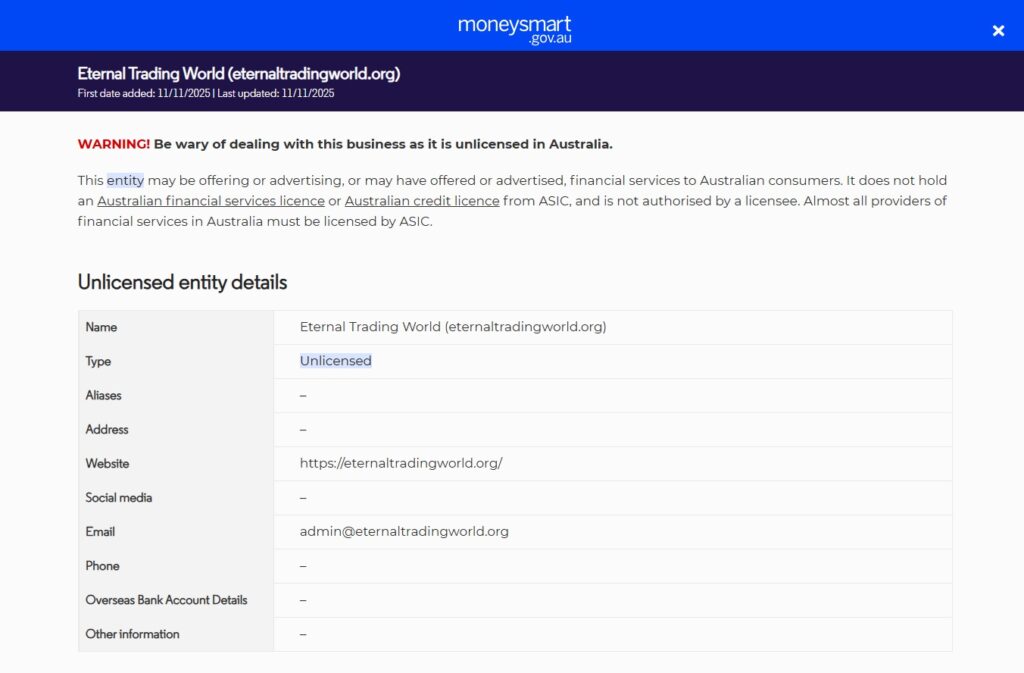Viewport: 1024px width, 673px height.
Task: Open the Australian financial services licence link
Action: coord(210,201)
